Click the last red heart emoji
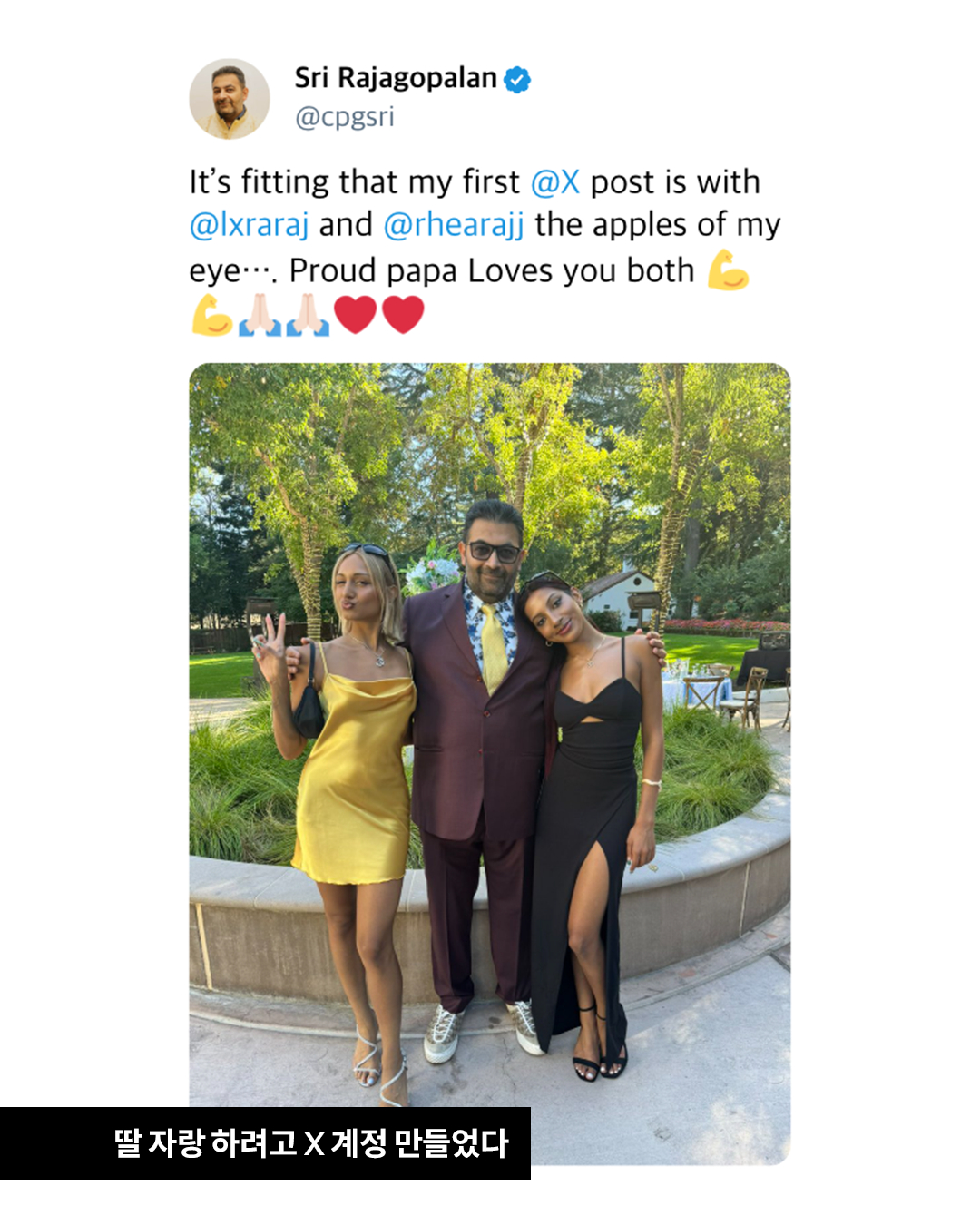Screen dimensions: 980x1225 click(403, 315)
